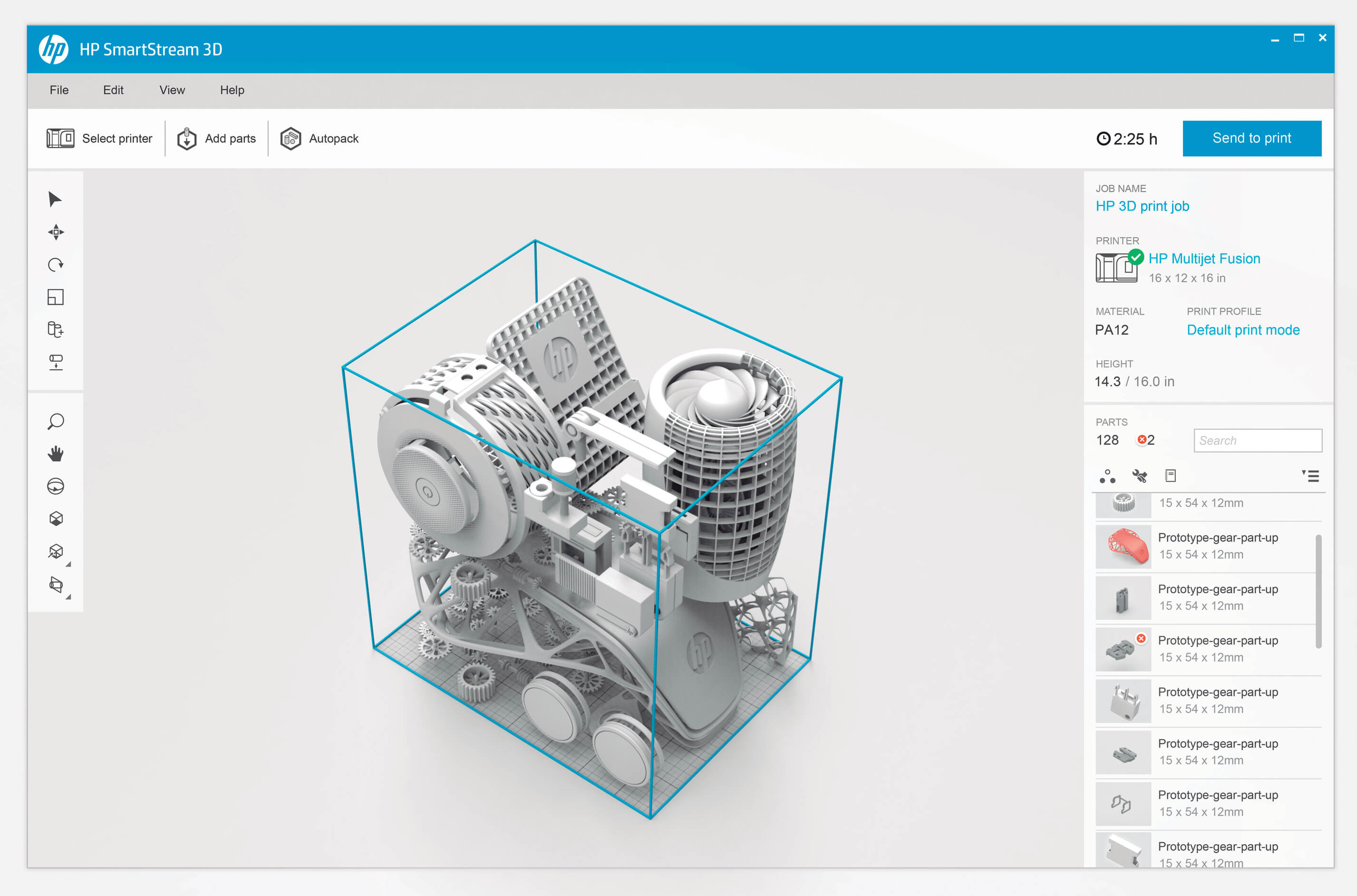Activate the magnifying glass Zoom tool
The height and width of the screenshot is (896, 1357).
click(56, 422)
